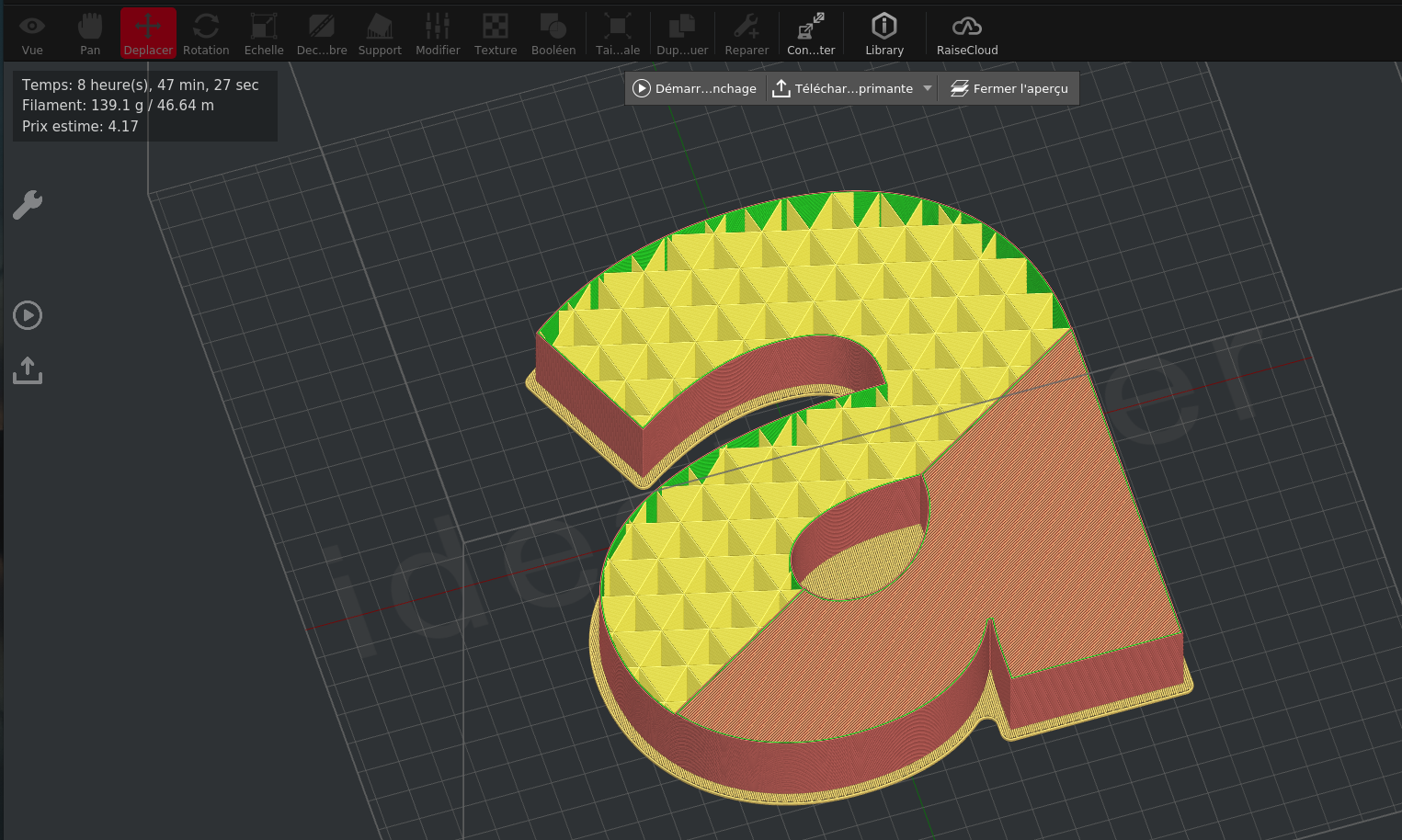Open the Support tool
Screen dimensions: 1402x840
[x=380, y=34]
